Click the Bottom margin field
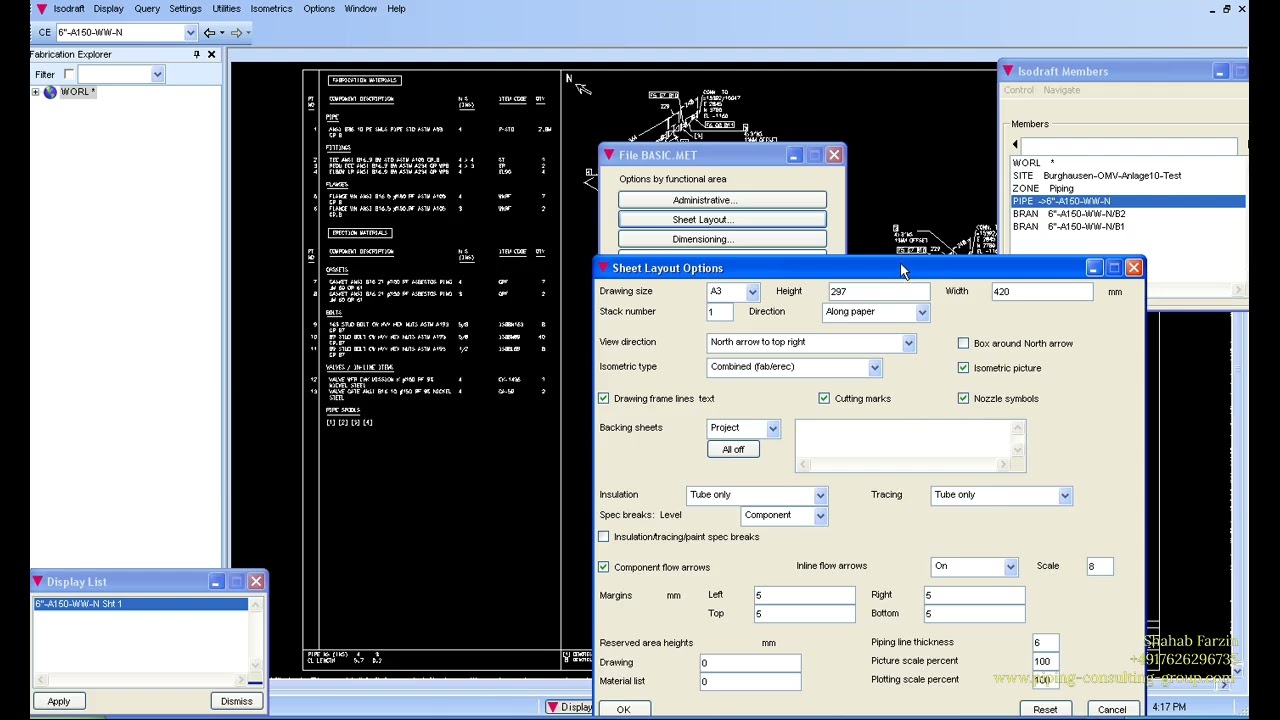The width and height of the screenshot is (1280, 720). click(x=974, y=614)
